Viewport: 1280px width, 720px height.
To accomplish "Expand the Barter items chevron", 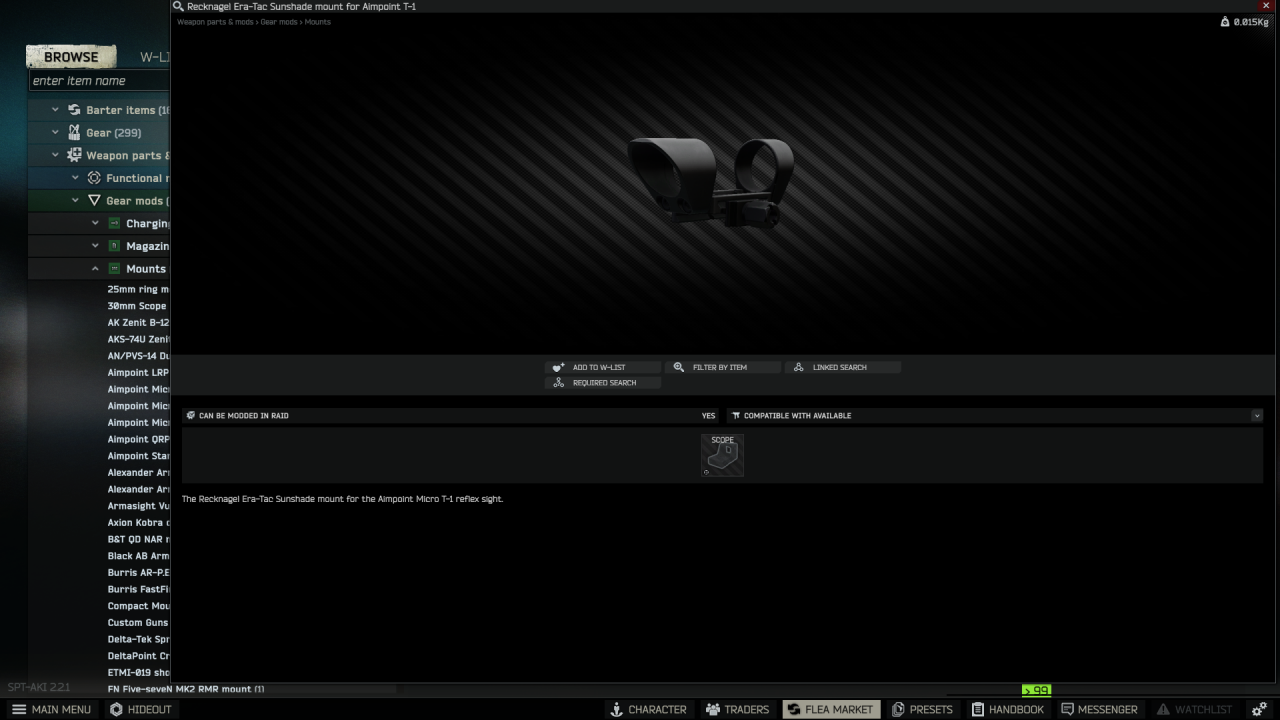I will tap(56, 110).
